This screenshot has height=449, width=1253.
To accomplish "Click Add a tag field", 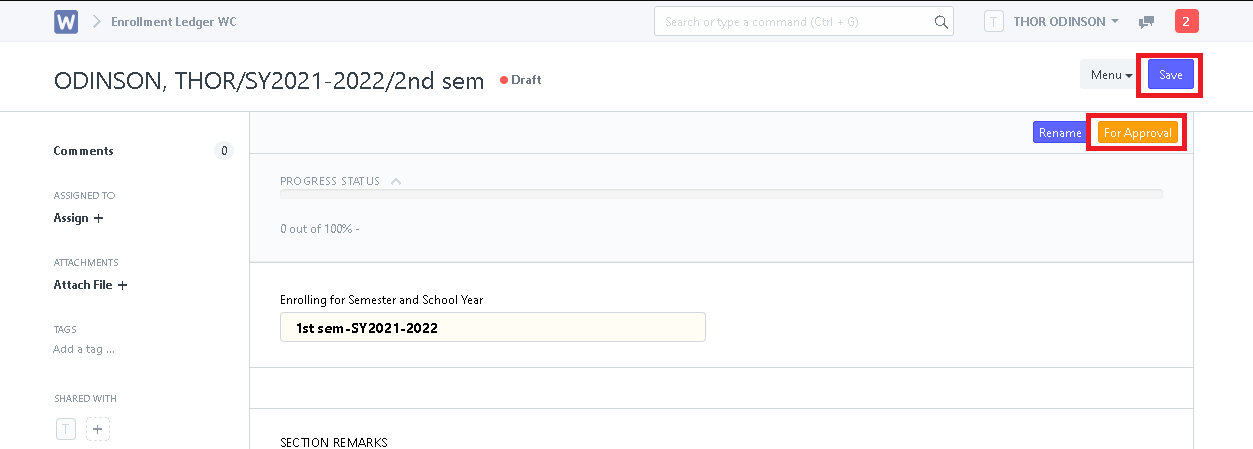I will pyautogui.click(x=84, y=349).
